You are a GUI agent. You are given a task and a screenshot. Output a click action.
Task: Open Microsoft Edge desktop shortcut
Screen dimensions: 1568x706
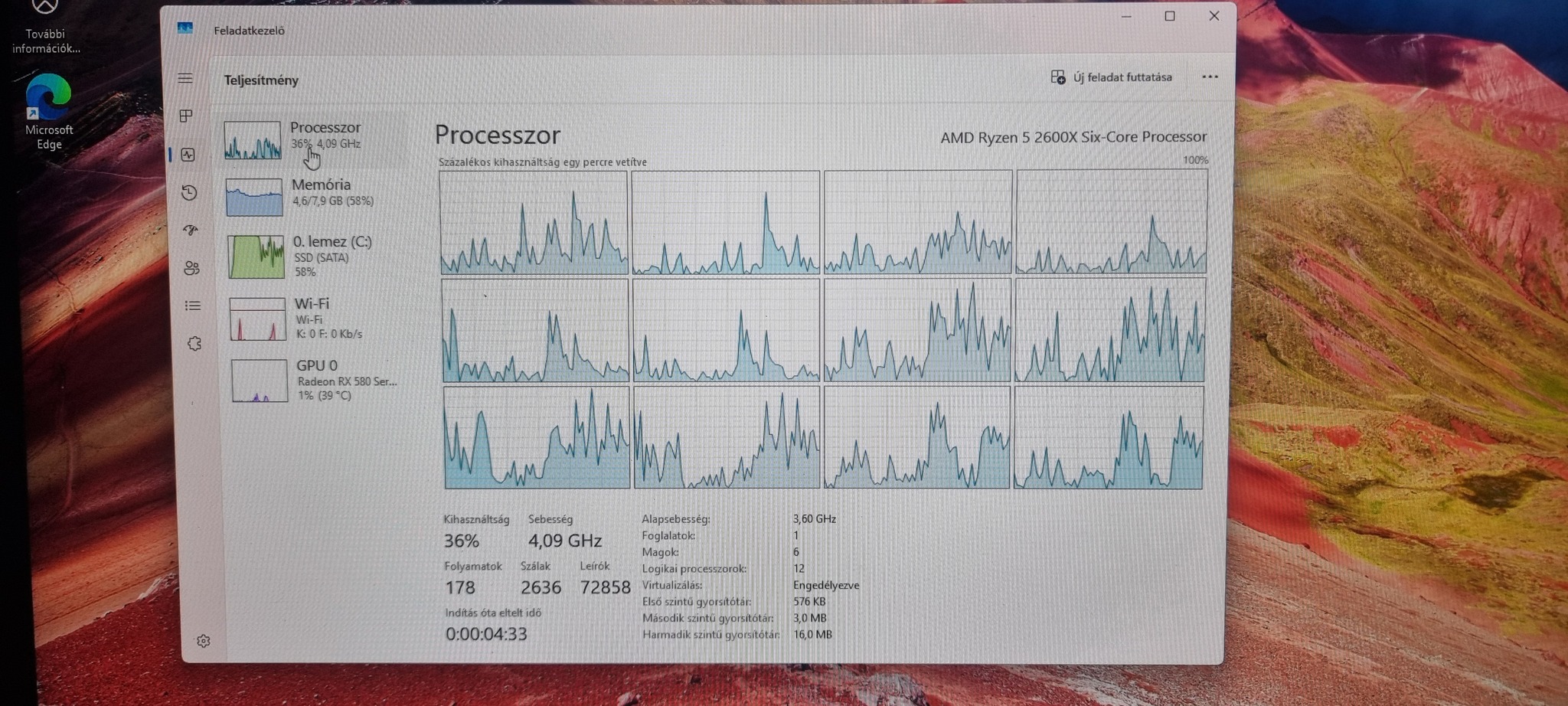[48, 112]
